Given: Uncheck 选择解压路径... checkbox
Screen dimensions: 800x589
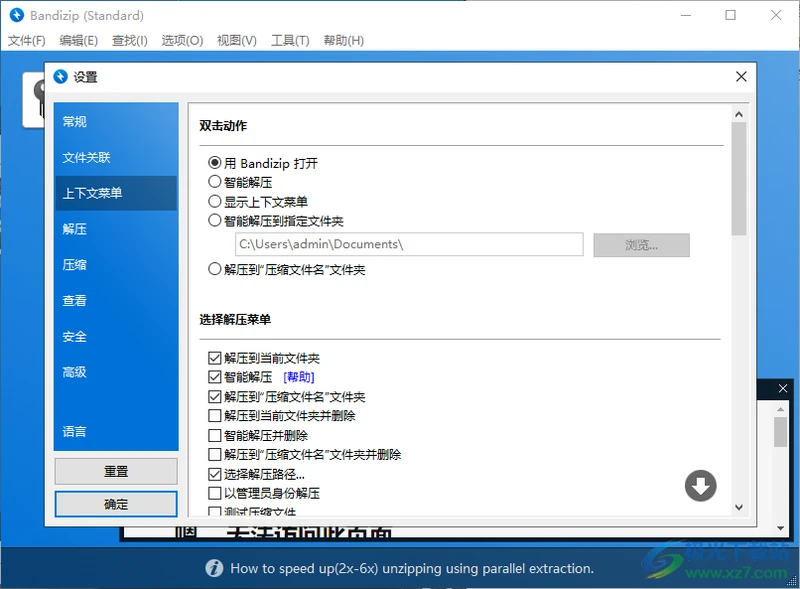Looking at the screenshot, I should pyautogui.click(x=215, y=474).
